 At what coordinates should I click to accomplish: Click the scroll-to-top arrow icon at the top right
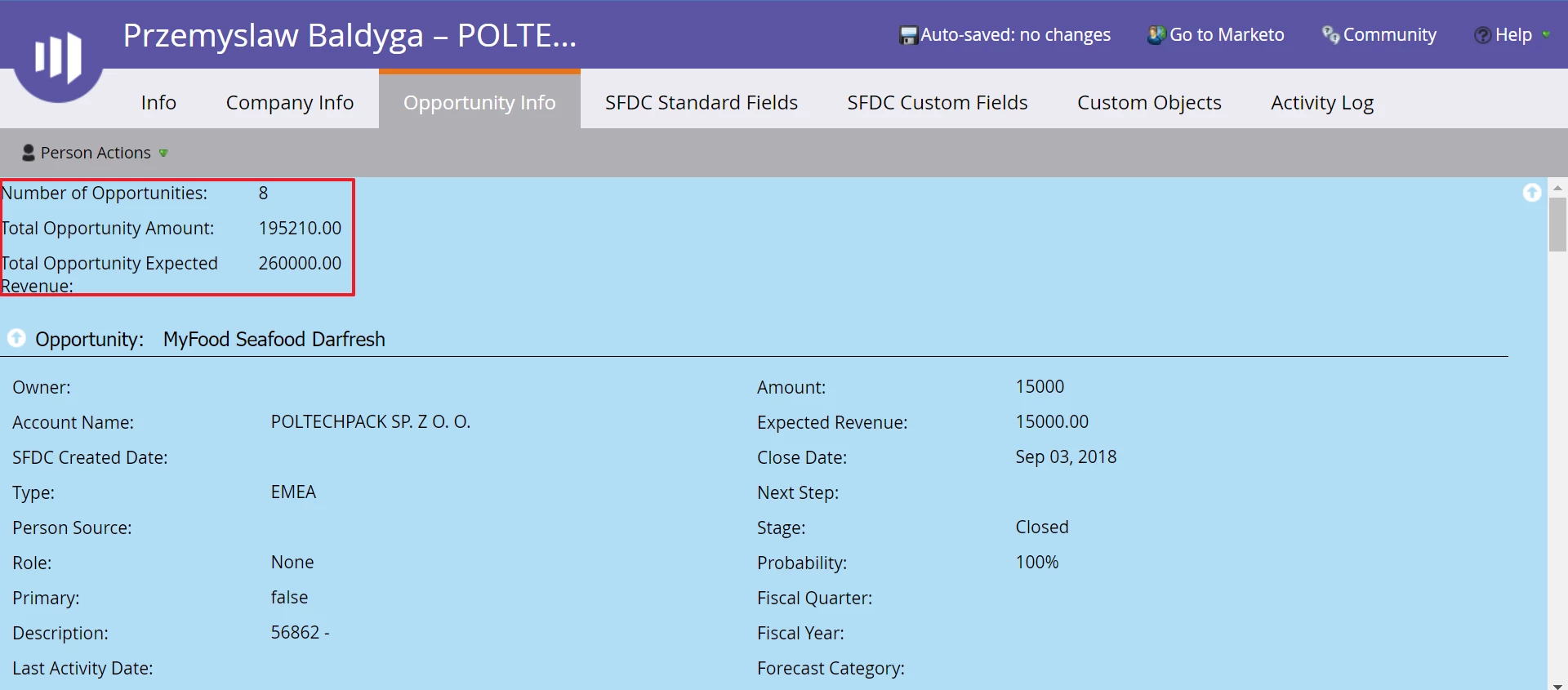(1532, 192)
